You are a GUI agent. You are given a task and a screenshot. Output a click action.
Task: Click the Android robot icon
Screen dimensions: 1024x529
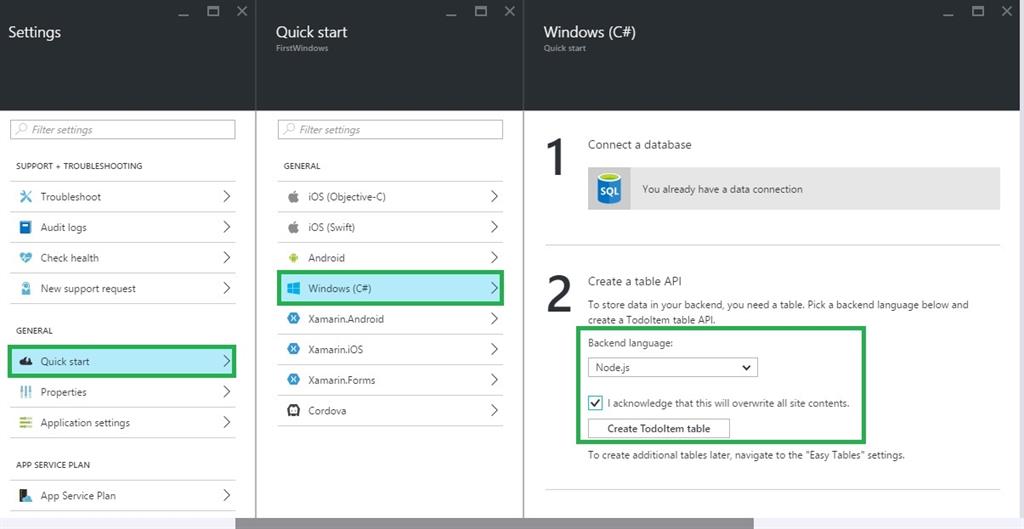[x=294, y=258]
